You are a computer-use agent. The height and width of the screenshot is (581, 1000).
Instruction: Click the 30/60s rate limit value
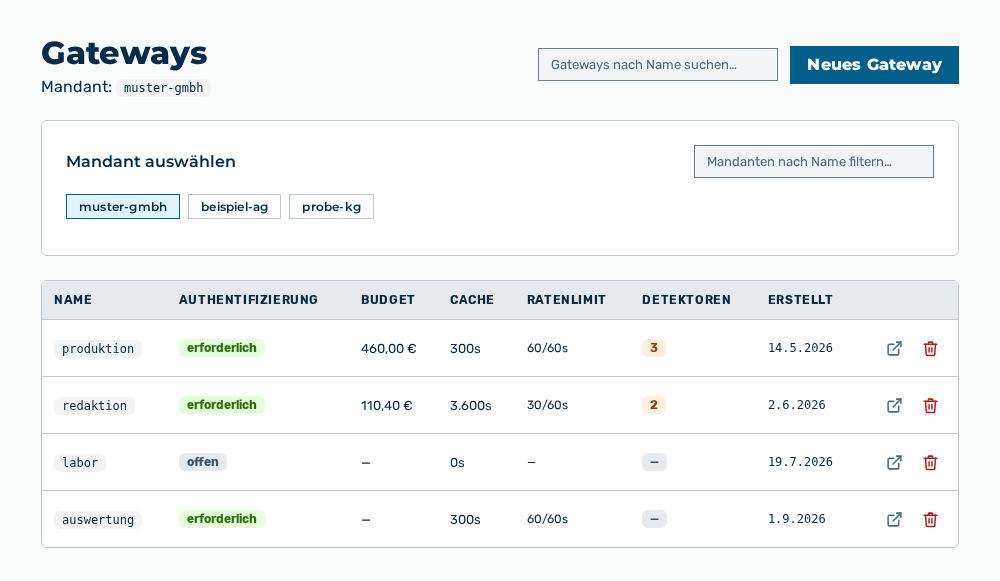pyautogui.click(x=547, y=405)
